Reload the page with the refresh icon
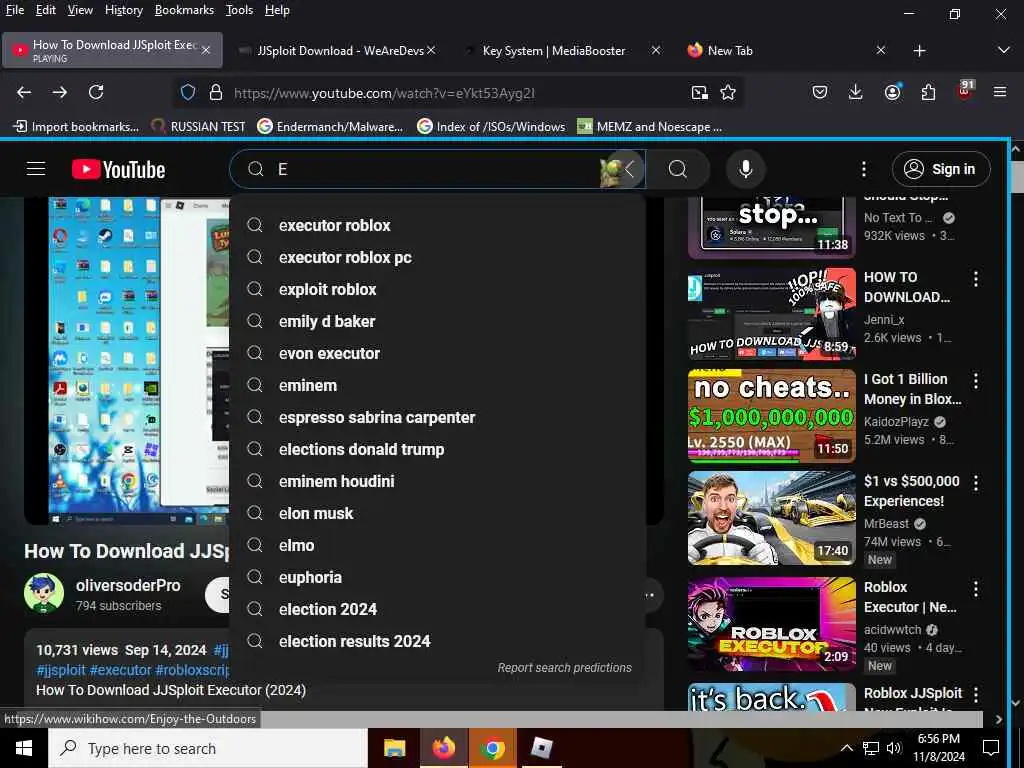1024x768 pixels. [96, 93]
